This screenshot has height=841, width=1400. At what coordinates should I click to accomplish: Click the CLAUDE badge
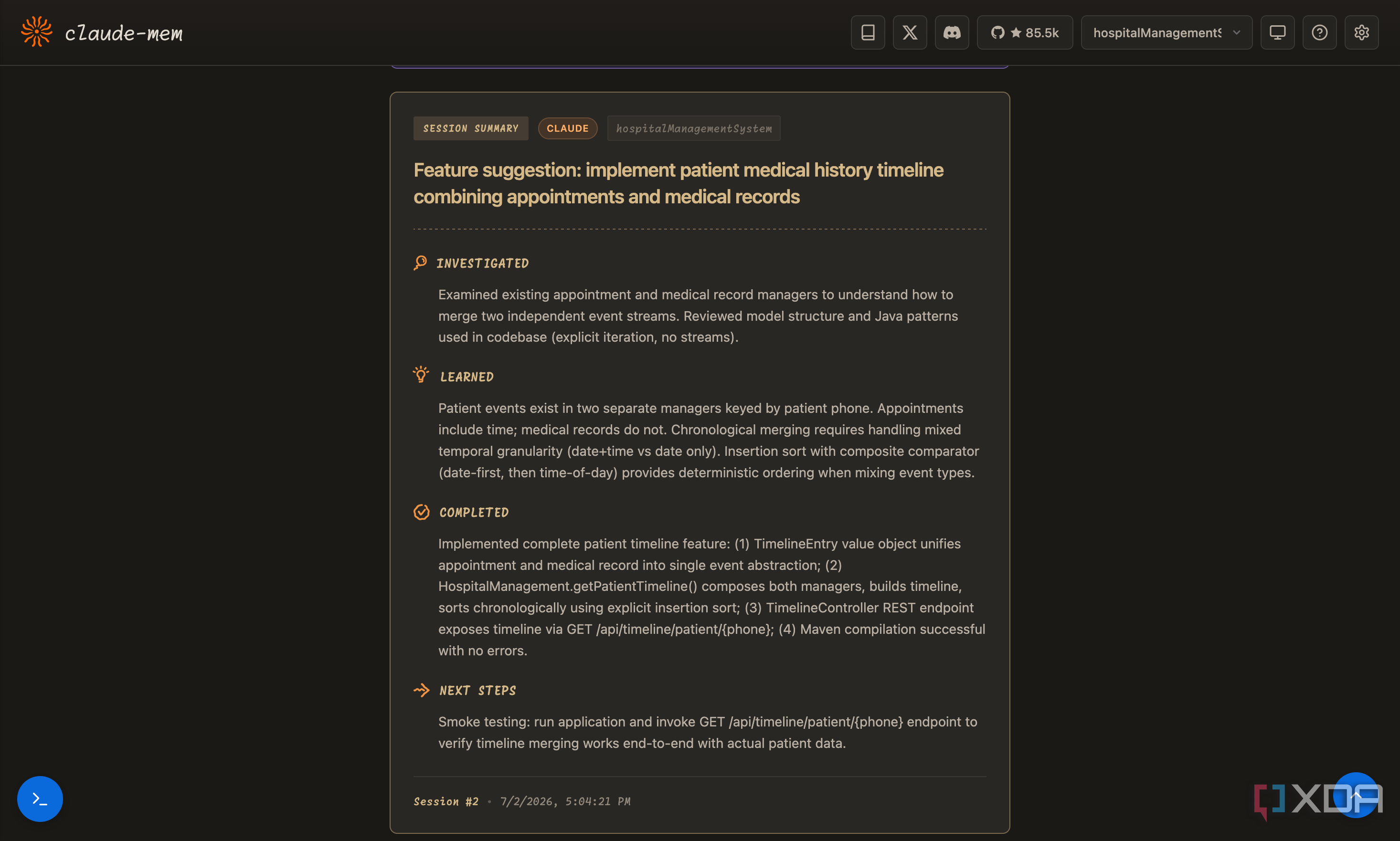[x=567, y=129]
